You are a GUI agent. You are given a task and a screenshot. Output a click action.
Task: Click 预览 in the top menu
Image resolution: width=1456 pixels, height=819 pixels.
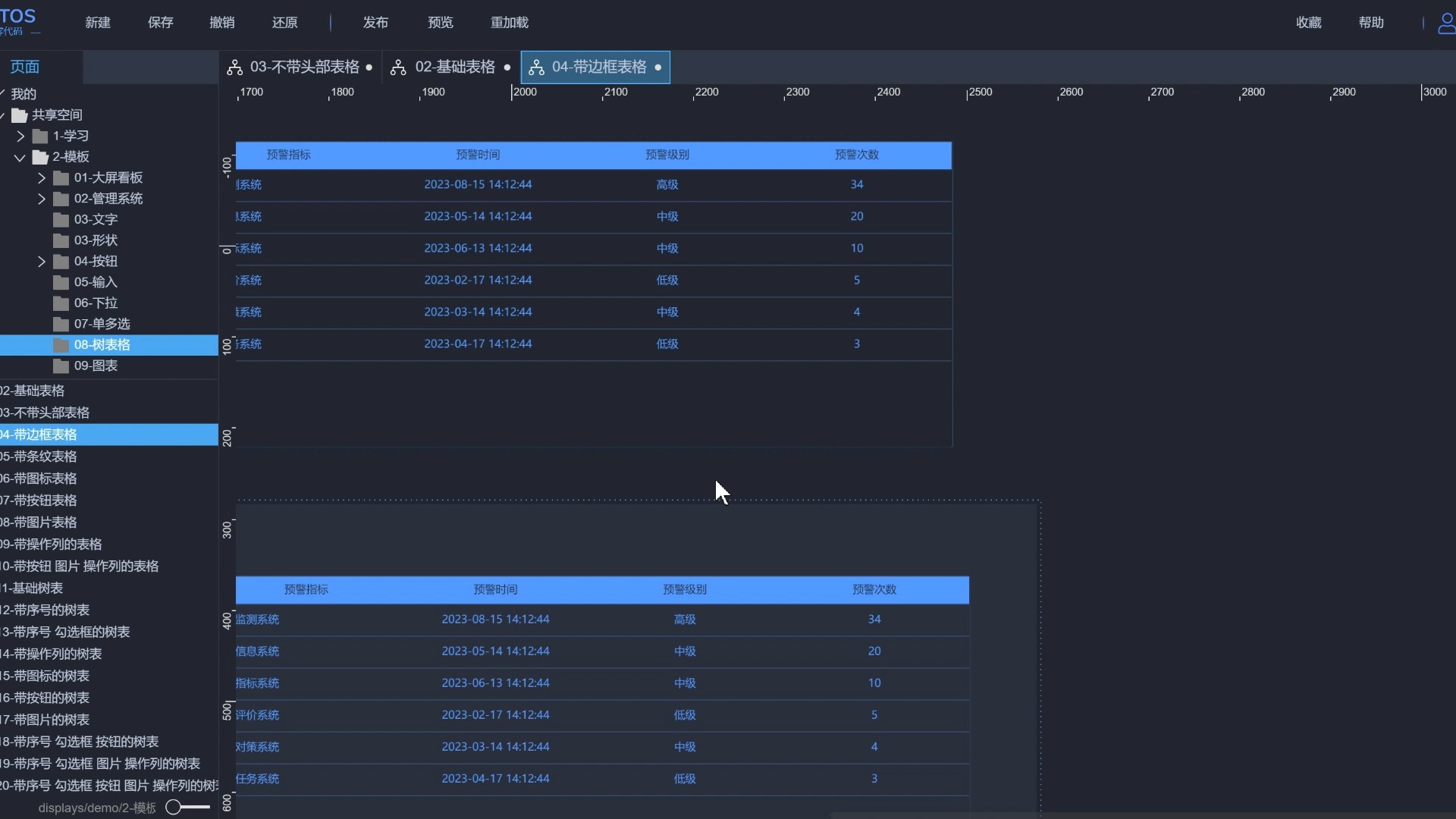coord(441,23)
